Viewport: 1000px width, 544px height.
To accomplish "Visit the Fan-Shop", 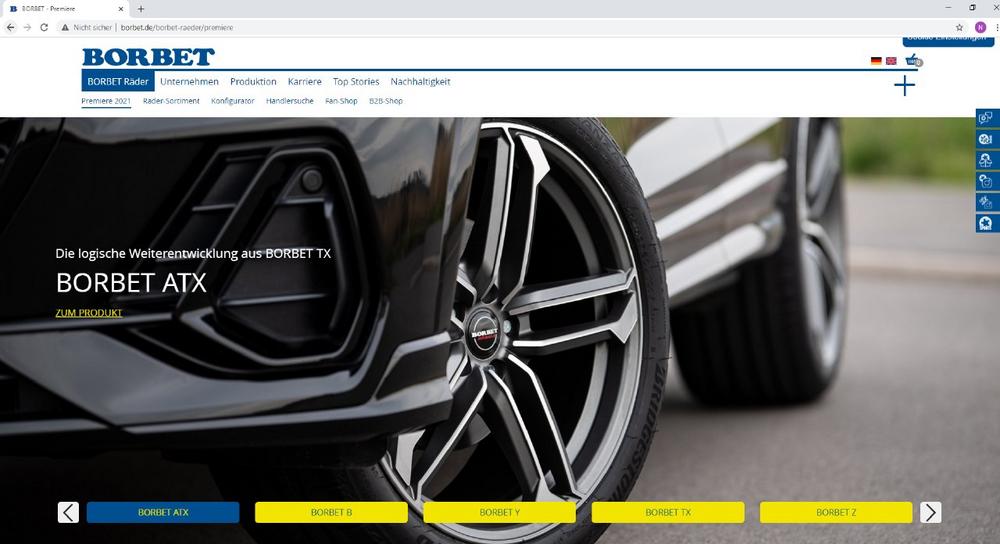I will pos(341,101).
